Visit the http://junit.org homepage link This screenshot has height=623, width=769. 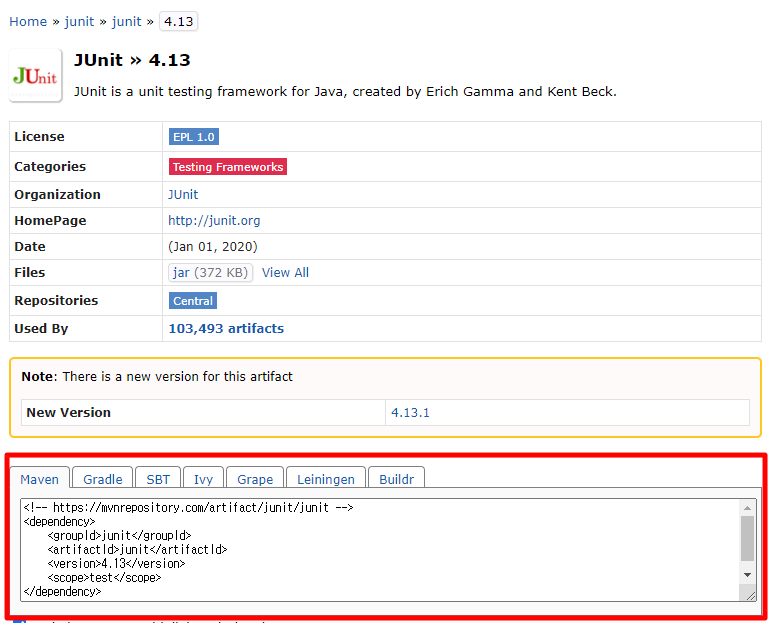(x=214, y=221)
